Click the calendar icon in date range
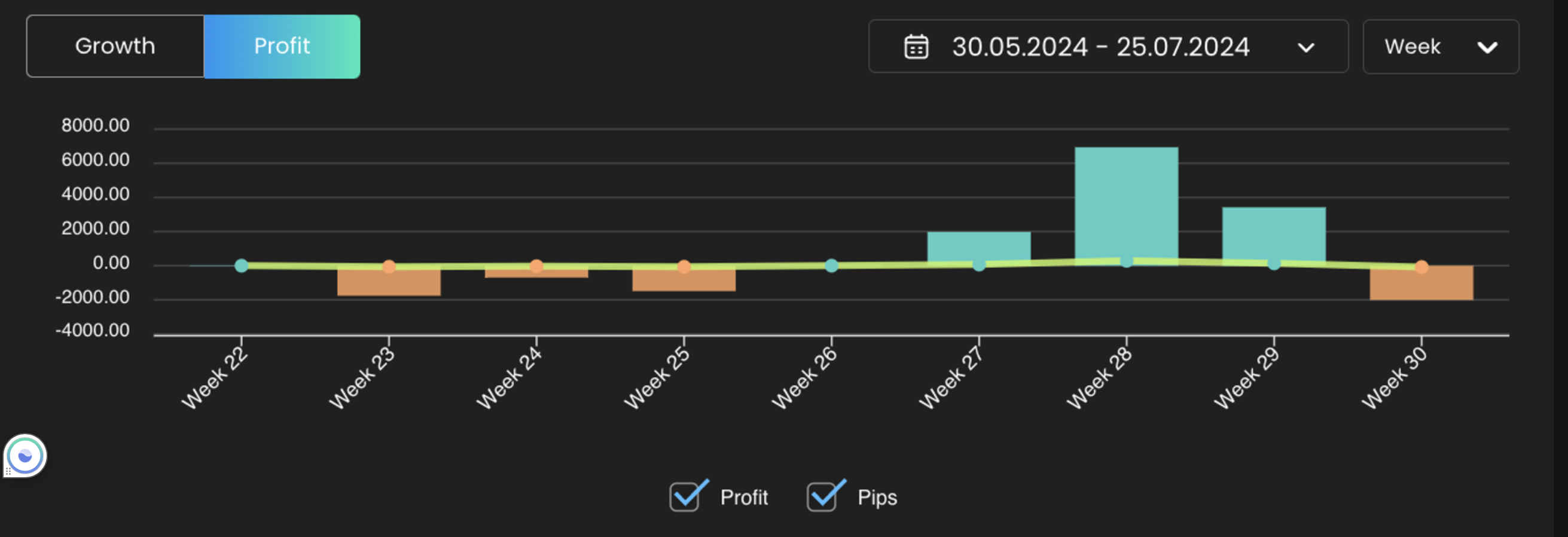Screen dimensions: 1568x537 (x=916, y=47)
